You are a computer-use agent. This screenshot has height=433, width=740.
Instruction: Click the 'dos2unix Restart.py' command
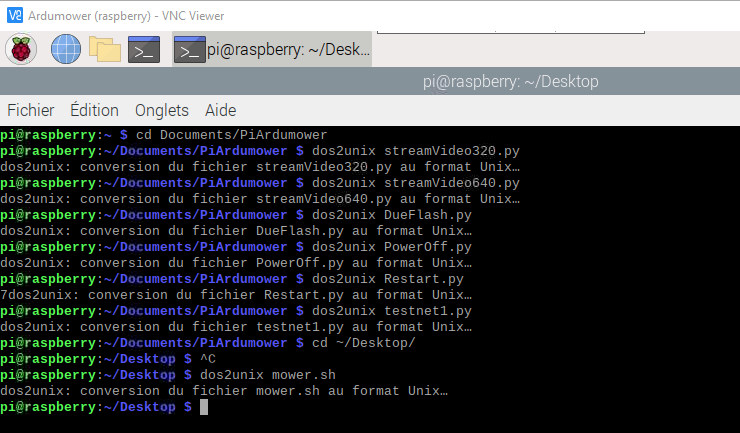[x=387, y=279]
